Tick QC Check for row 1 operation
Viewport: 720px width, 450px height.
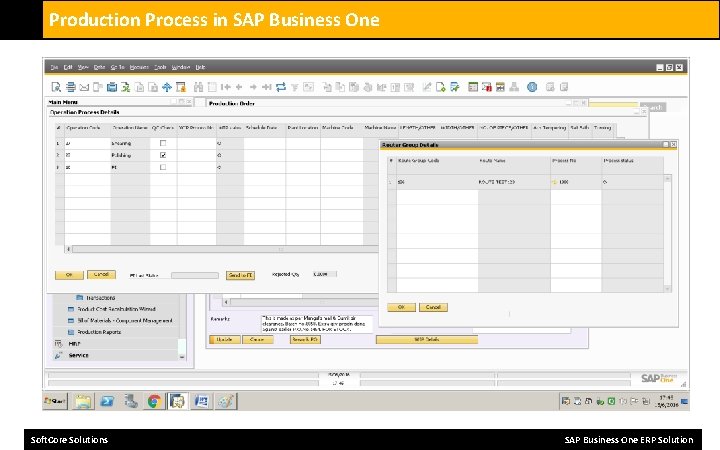click(163, 143)
